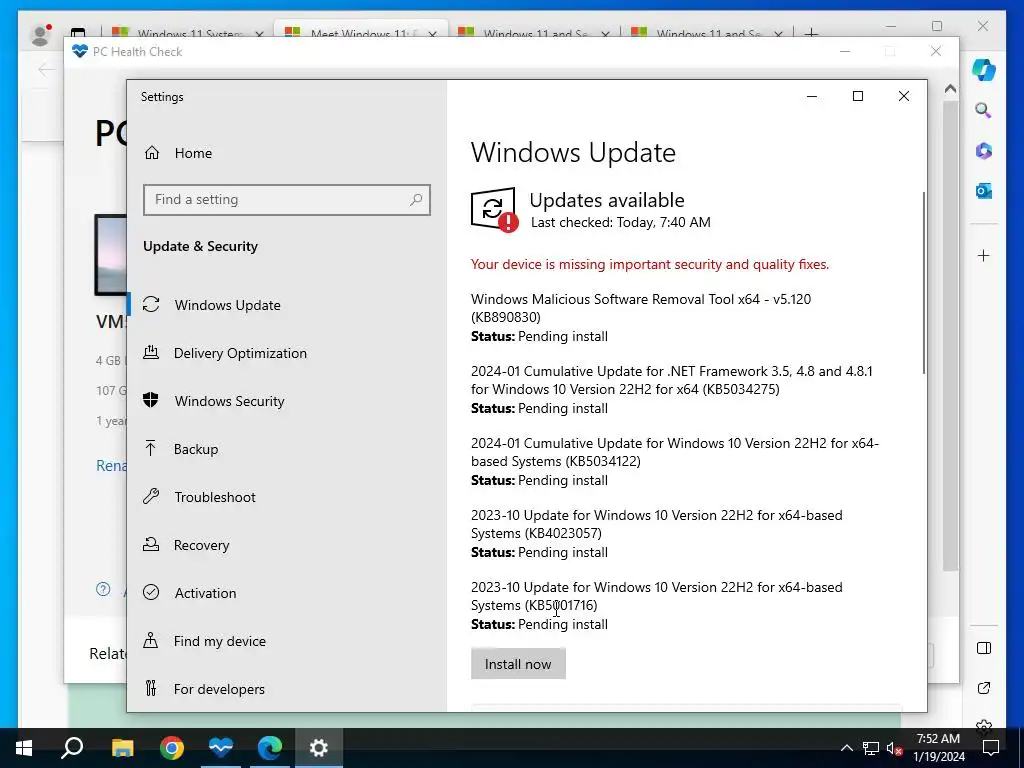The height and width of the screenshot is (768, 1024).
Task: Toggle Edge split screen sidebar icon
Action: [x=984, y=648]
